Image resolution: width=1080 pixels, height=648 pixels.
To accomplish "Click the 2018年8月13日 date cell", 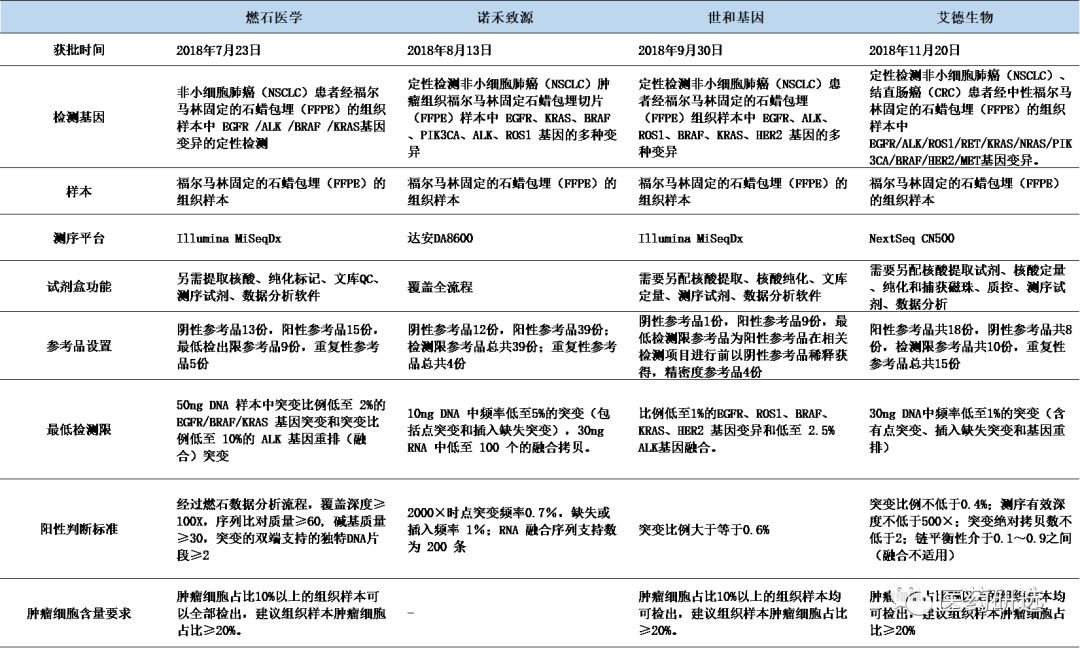I will 451,50.
